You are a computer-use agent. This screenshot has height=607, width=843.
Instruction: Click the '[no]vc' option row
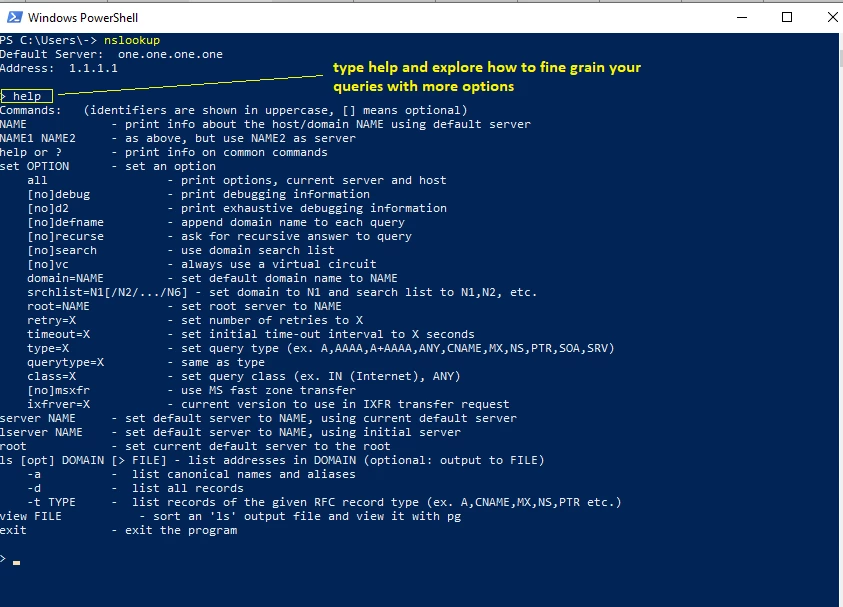[x=202, y=264]
